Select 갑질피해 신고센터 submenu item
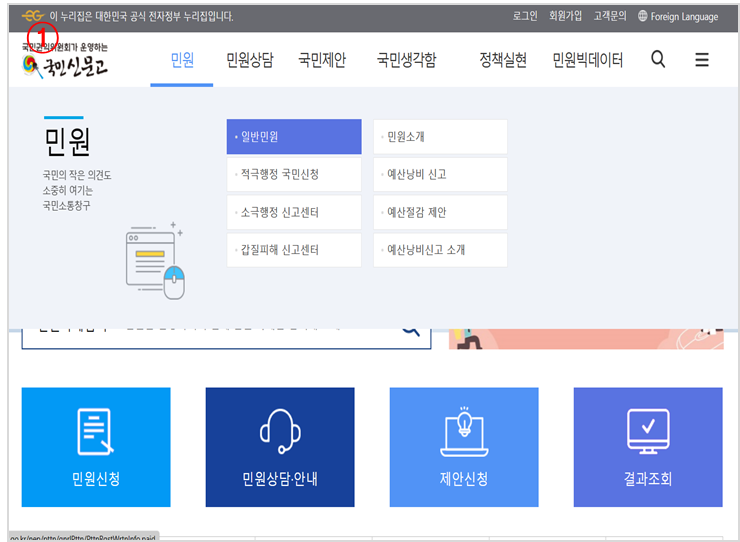 pos(294,250)
